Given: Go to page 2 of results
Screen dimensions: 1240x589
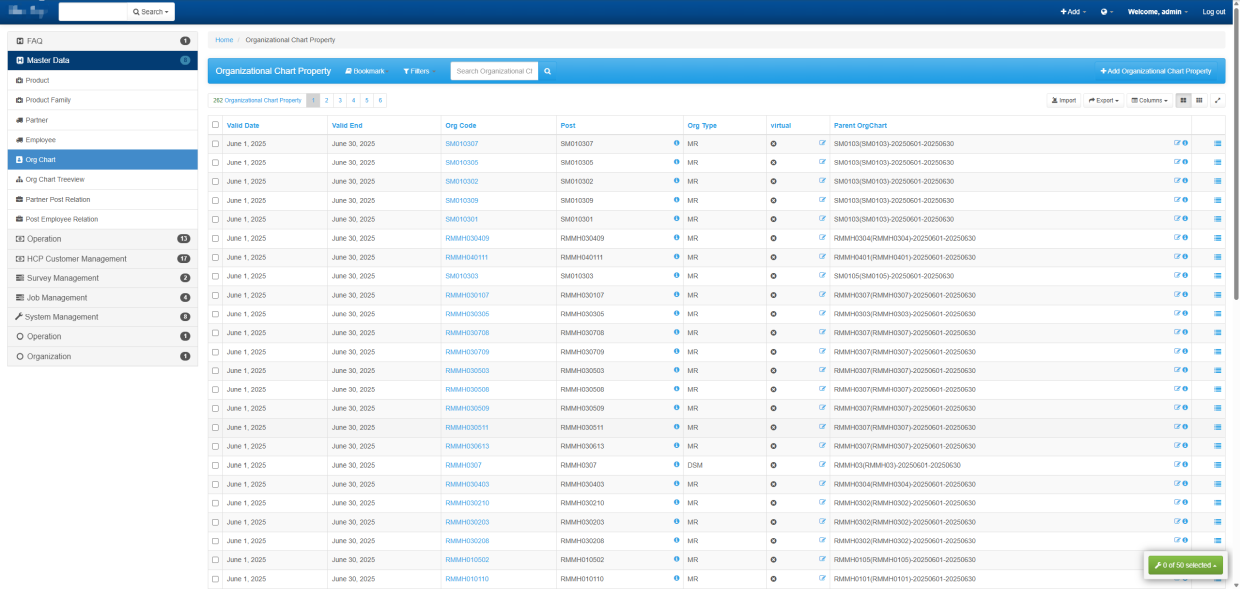Looking at the screenshot, I should pyautogui.click(x=326, y=100).
